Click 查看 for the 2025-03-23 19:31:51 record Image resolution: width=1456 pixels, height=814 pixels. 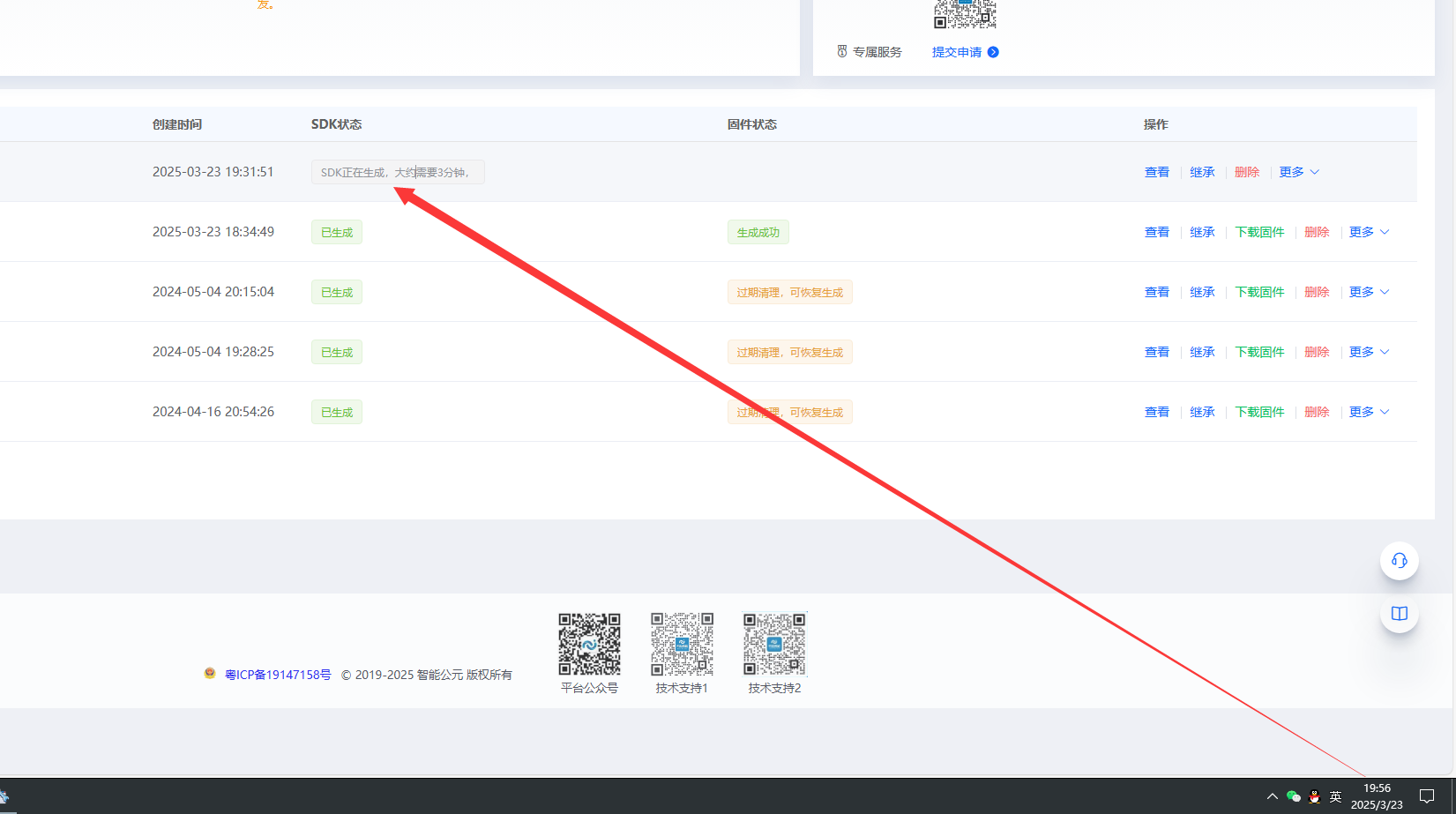coord(1156,172)
